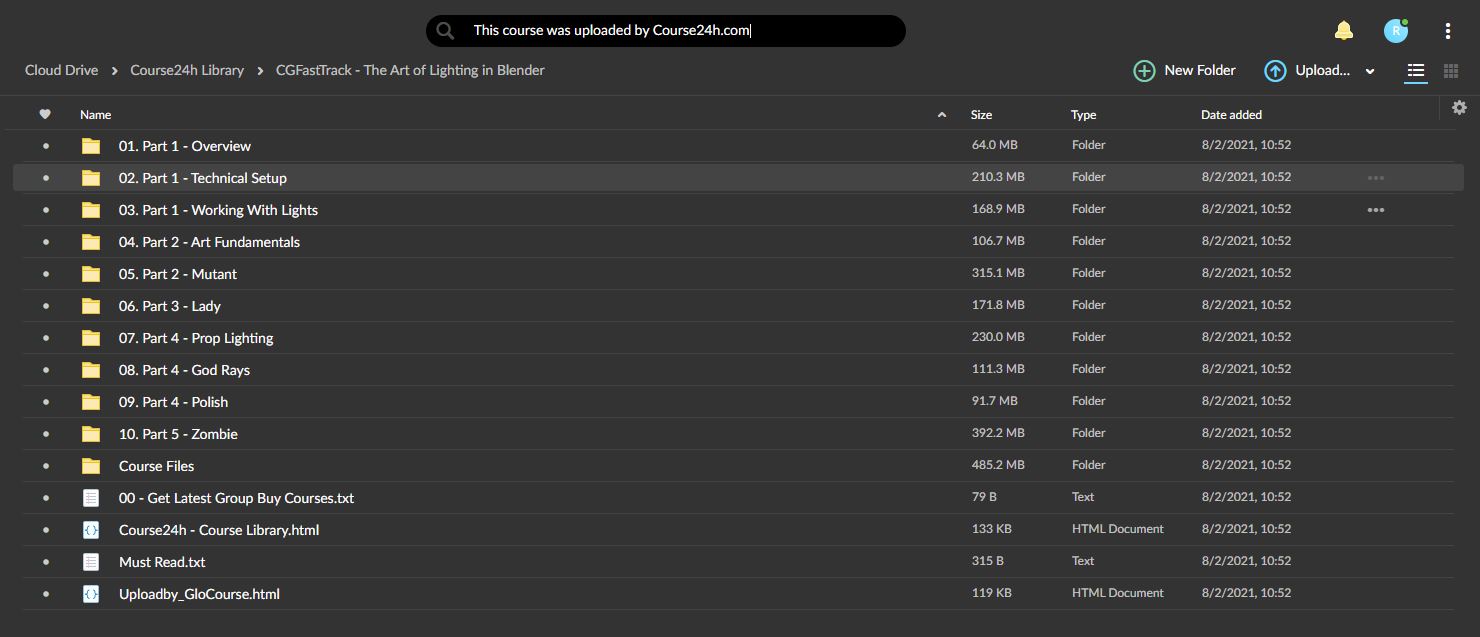Open options for 02. Technical Setup row
The image size is (1480, 637).
click(1376, 178)
